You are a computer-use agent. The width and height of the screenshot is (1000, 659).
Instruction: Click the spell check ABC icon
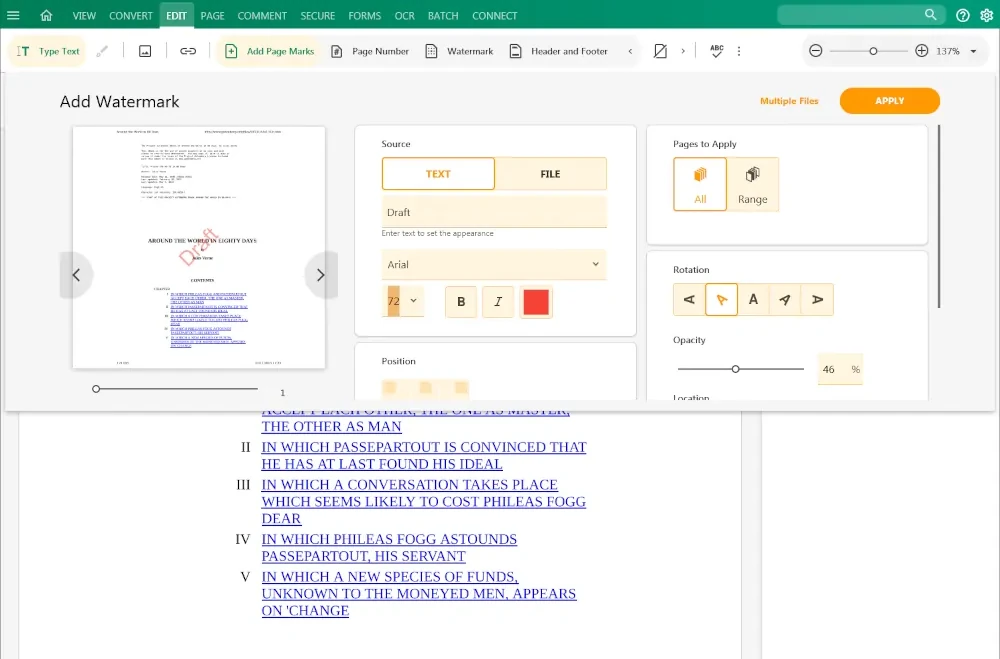[716, 51]
